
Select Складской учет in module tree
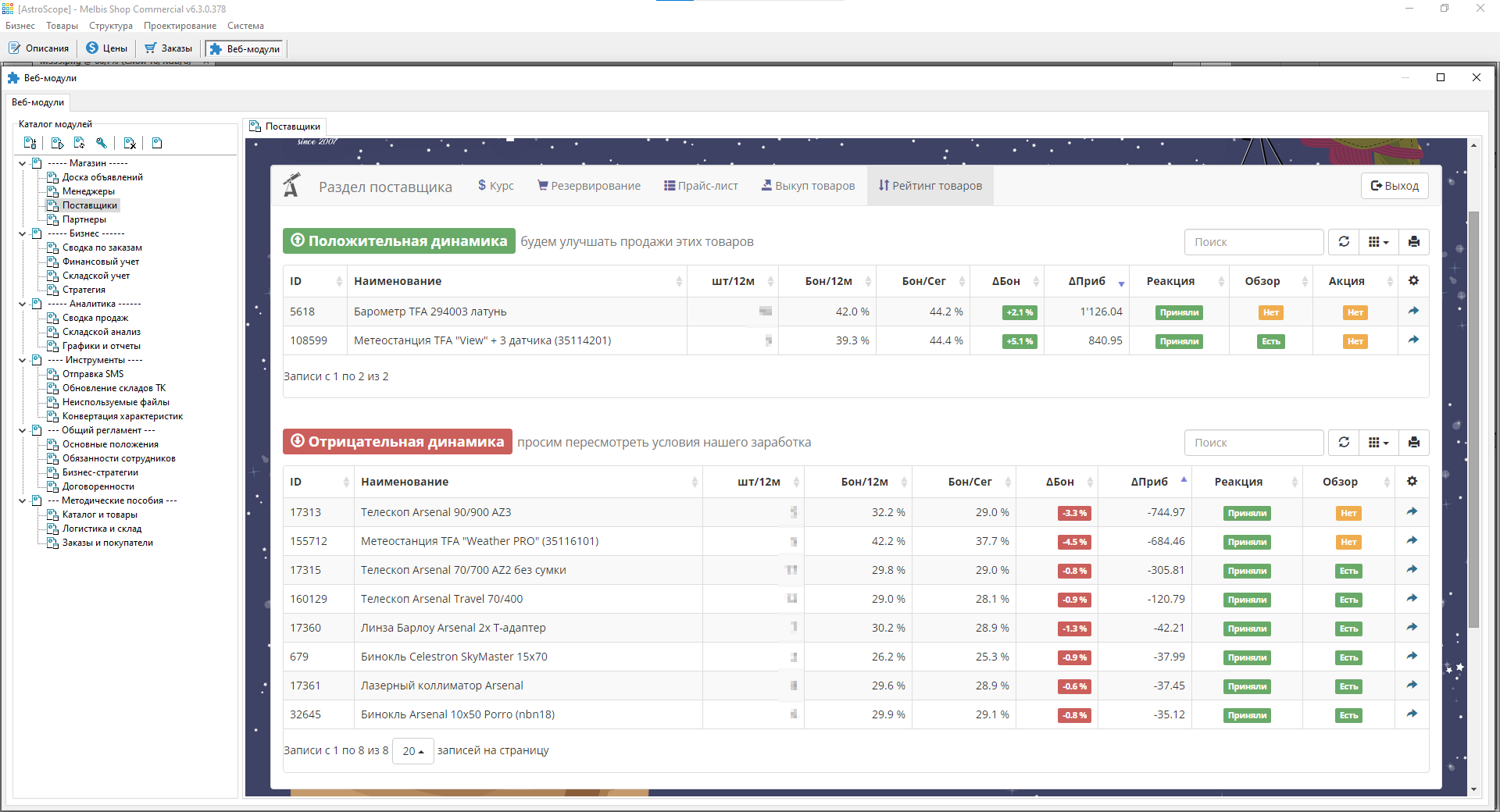[x=96, y=276]
